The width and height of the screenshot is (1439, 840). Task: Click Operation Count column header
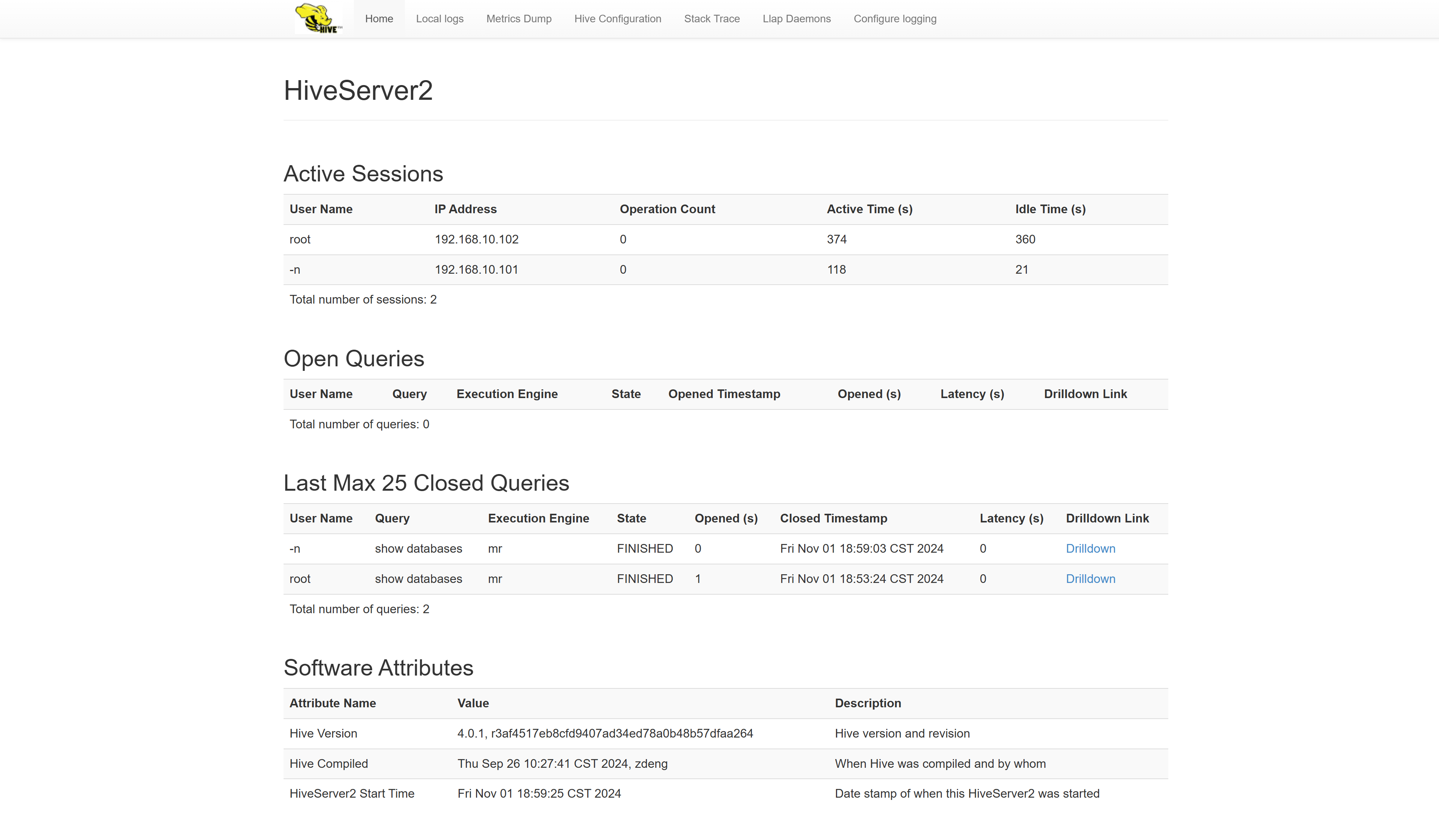[668, 209]
